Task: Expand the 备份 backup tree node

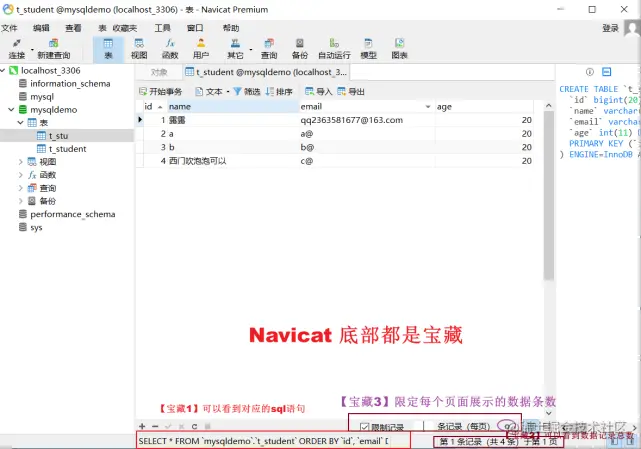Action: (20, 201)
